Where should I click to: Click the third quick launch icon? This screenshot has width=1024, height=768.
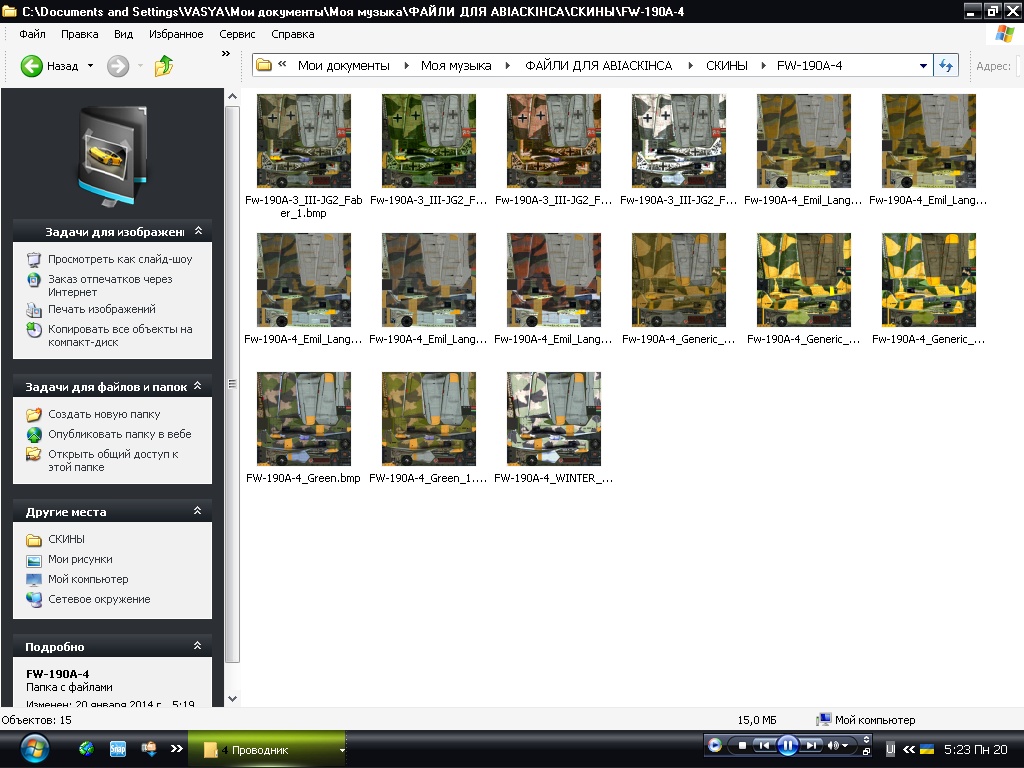tap(149, 749)
